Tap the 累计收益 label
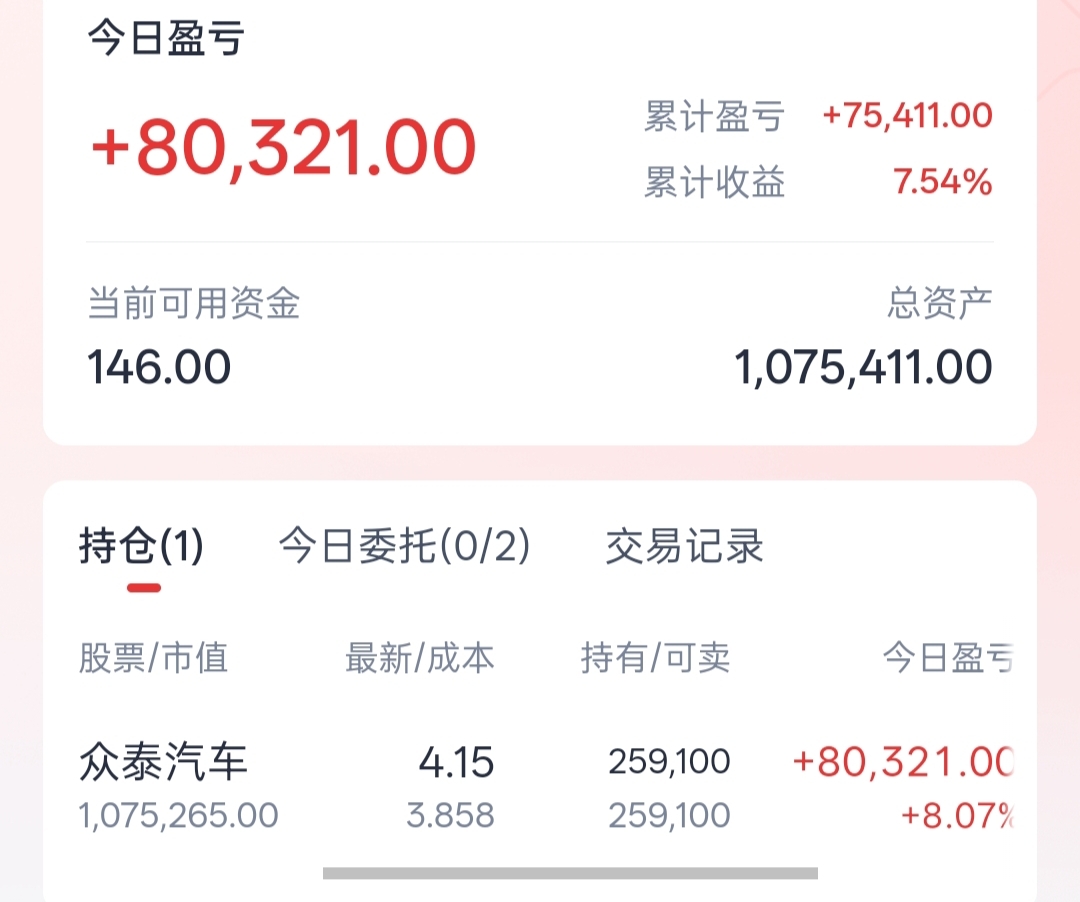This screenshot has height=902, width=1080. pos(713,183)
